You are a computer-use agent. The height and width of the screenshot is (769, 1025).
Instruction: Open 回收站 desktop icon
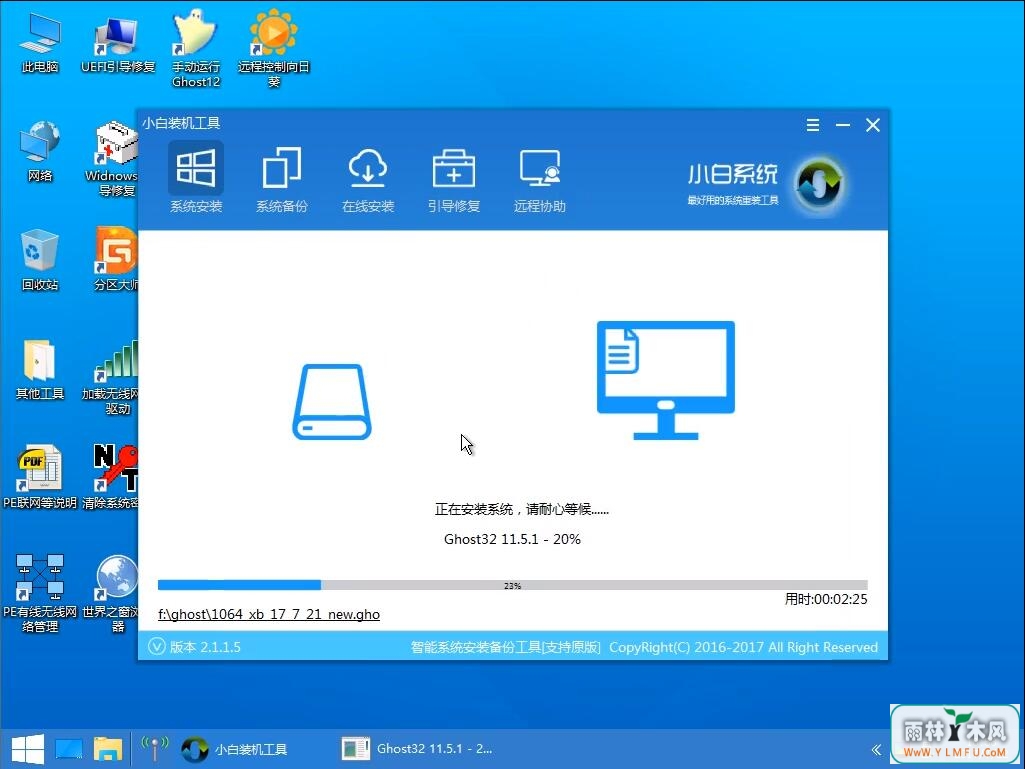click(x=40, y=260)
